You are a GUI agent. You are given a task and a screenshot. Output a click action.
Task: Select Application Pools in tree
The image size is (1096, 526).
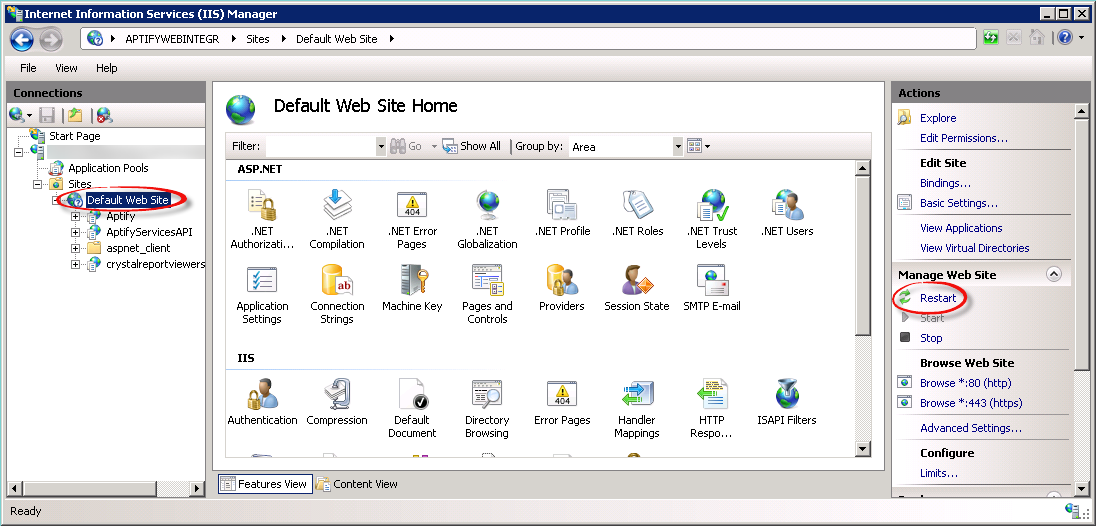pos(108,168)
